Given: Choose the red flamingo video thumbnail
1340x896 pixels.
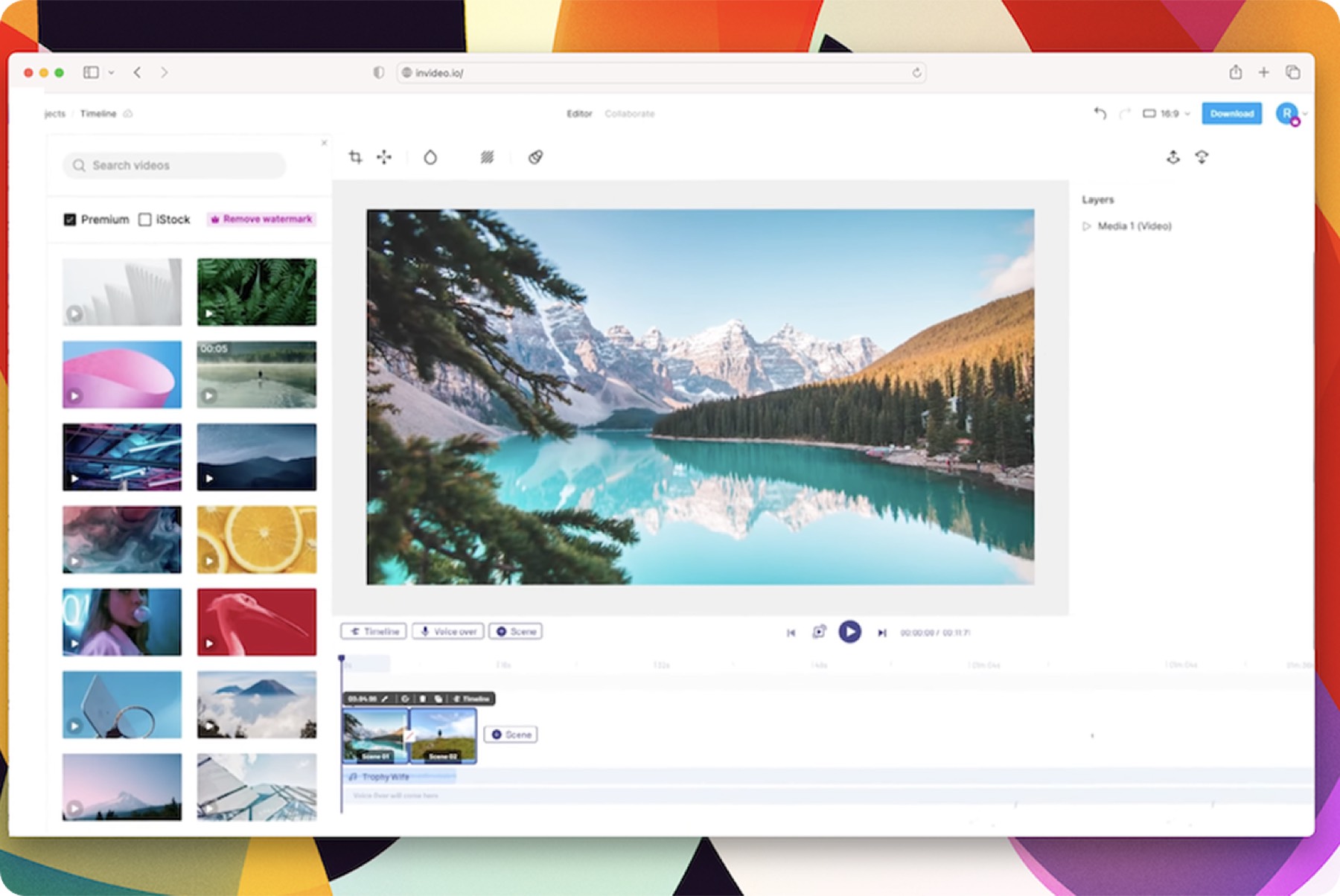Looking at the screenshot, I should 257,622.
